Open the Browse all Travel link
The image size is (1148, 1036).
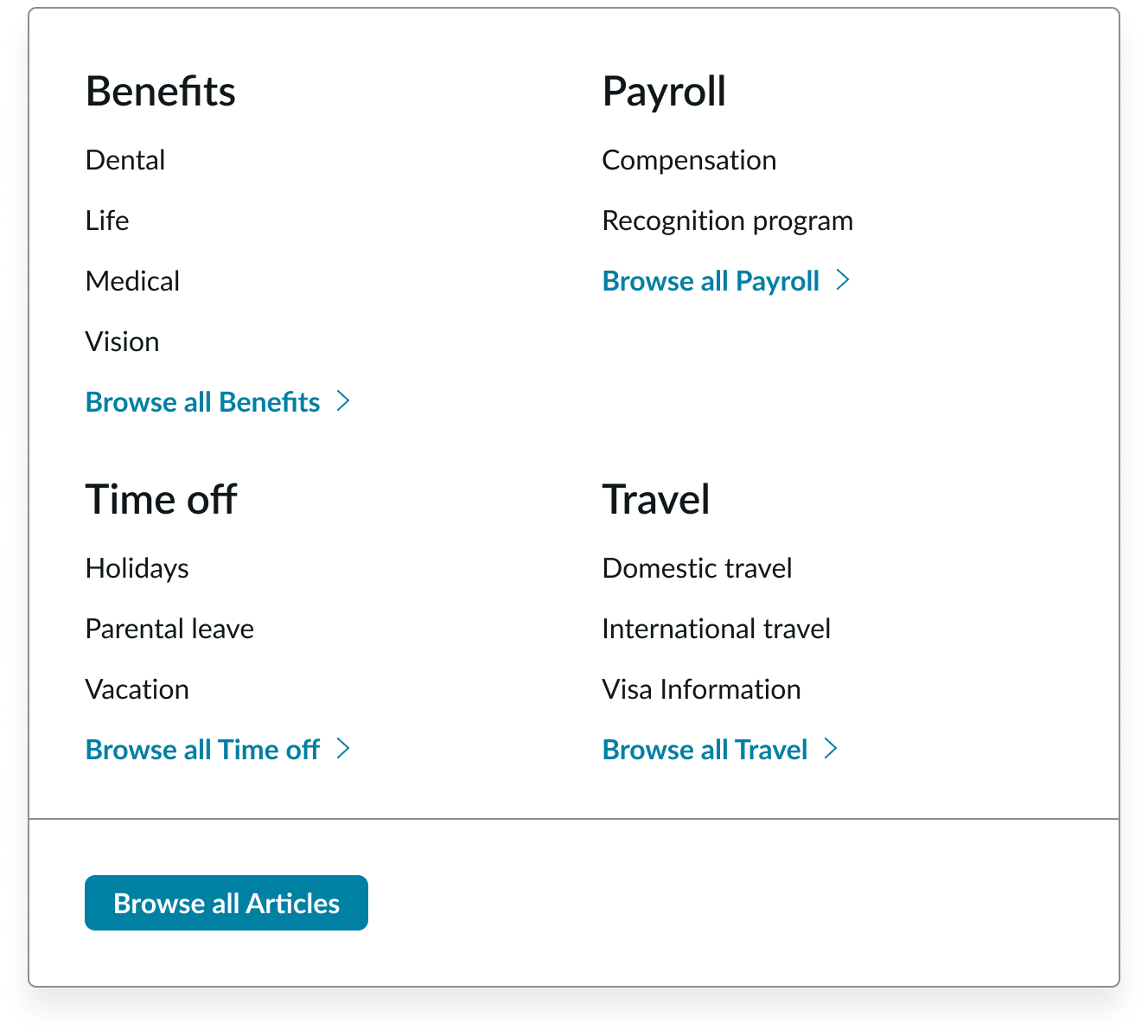click(x=705, y=750)
